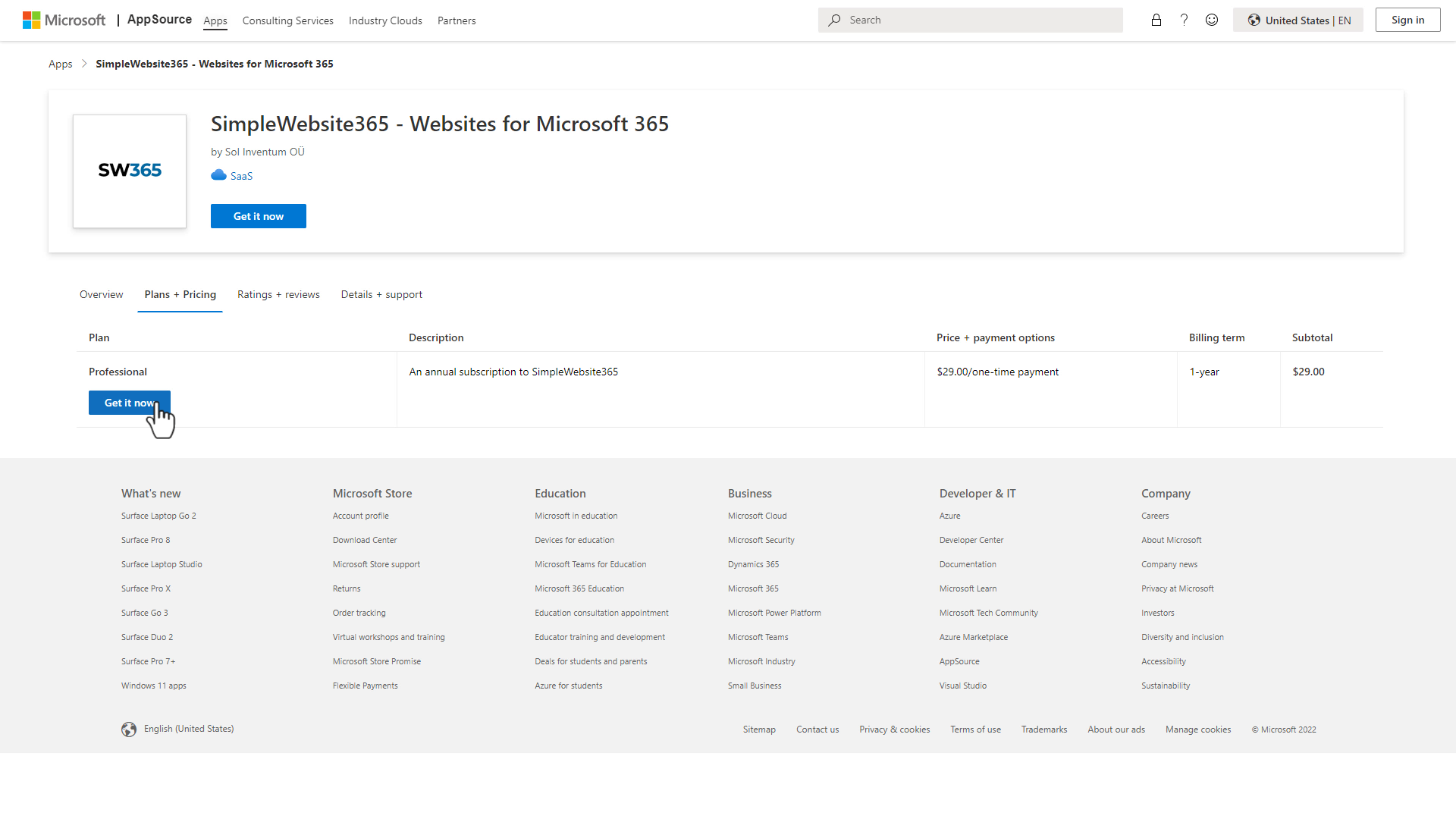
Task: Go to AppSource home link
Action: tap(159, 20)
